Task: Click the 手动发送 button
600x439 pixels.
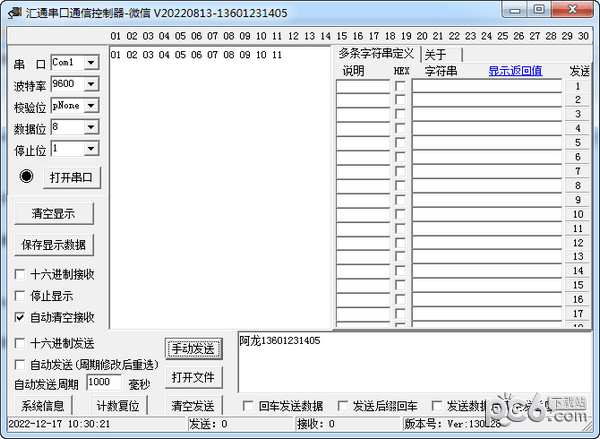Action: pyautogui.click(x=194, y=349)
